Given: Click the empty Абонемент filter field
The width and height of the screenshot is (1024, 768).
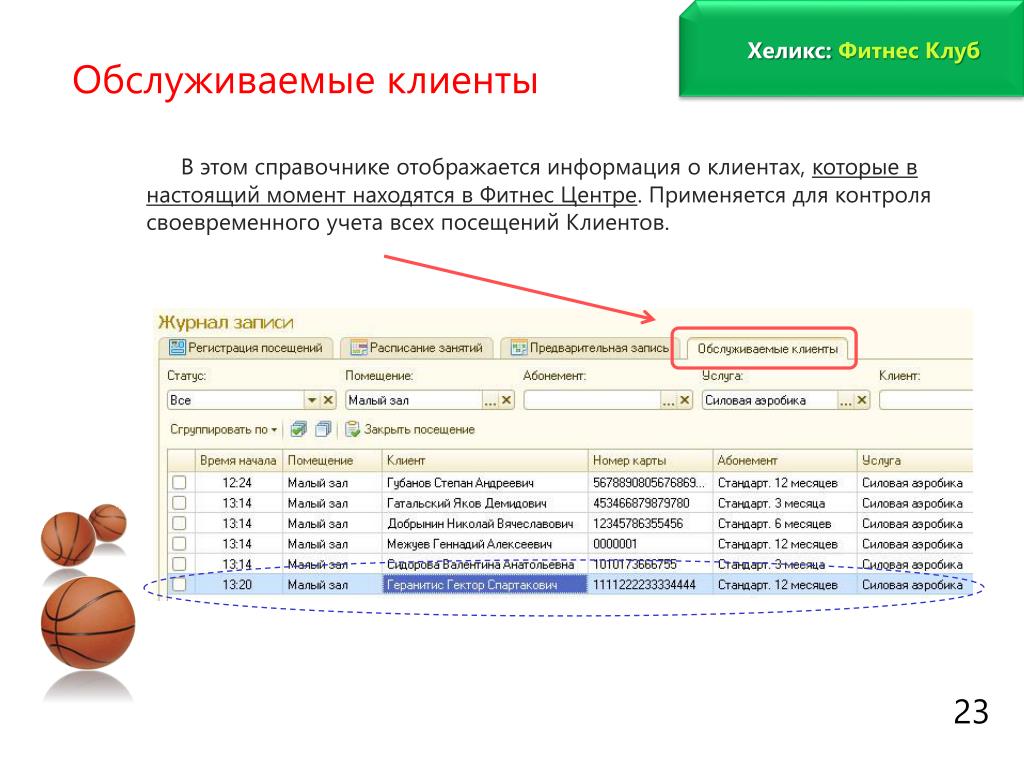Looking at the screenshot, I should (x=592, y=400).
